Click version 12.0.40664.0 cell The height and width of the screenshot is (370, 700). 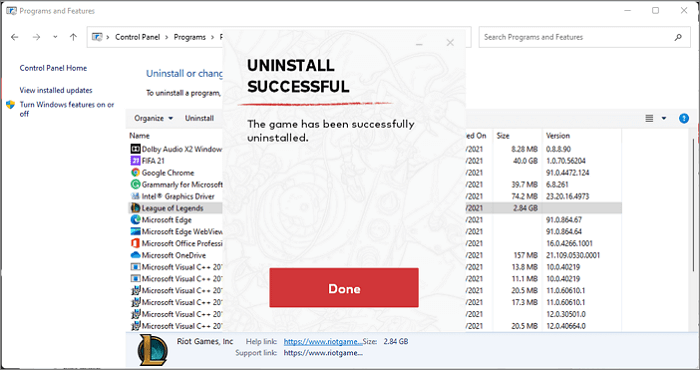(x=566, y=326)
